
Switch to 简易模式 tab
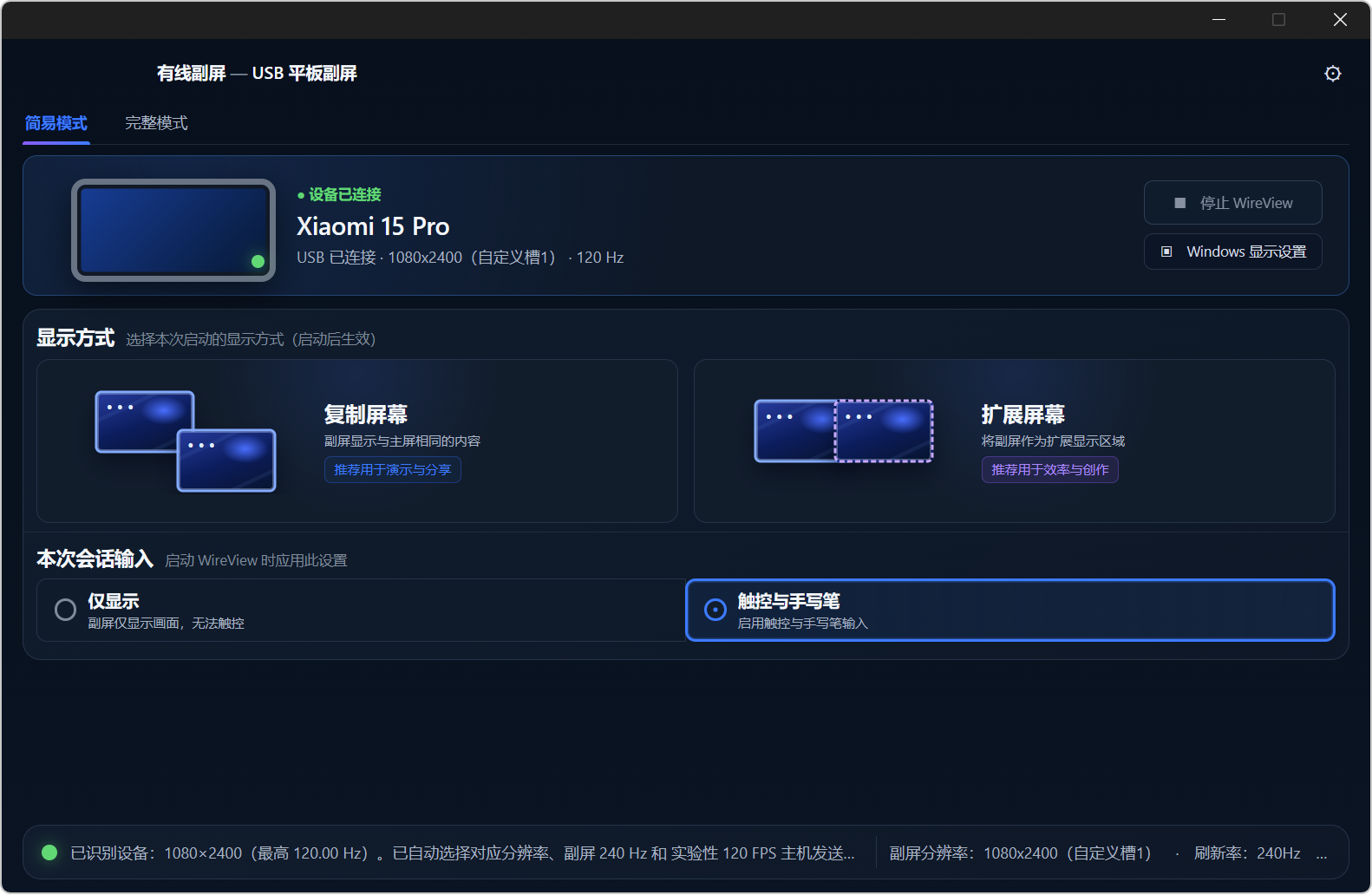point(56,123)
